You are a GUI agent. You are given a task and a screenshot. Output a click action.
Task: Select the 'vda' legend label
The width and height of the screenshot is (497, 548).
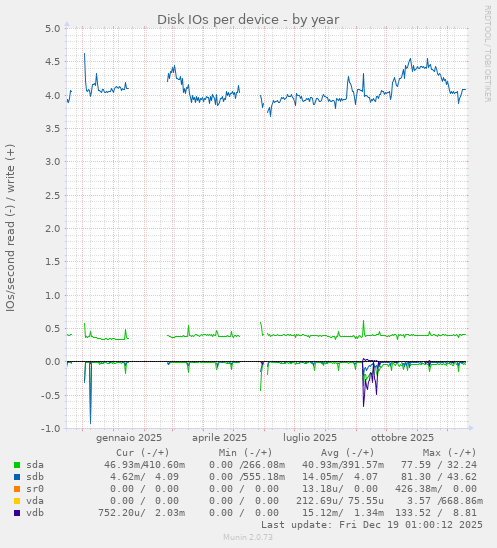click(35, 500)
